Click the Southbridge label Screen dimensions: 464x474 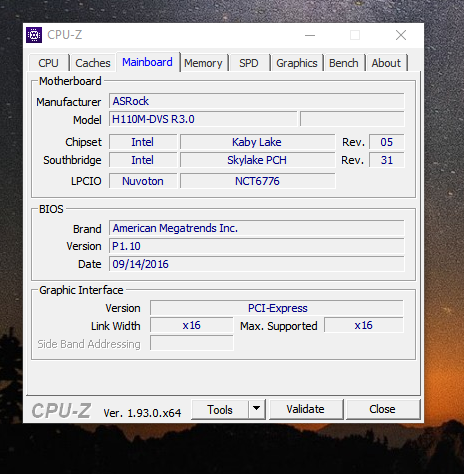[x=72, y=160]
